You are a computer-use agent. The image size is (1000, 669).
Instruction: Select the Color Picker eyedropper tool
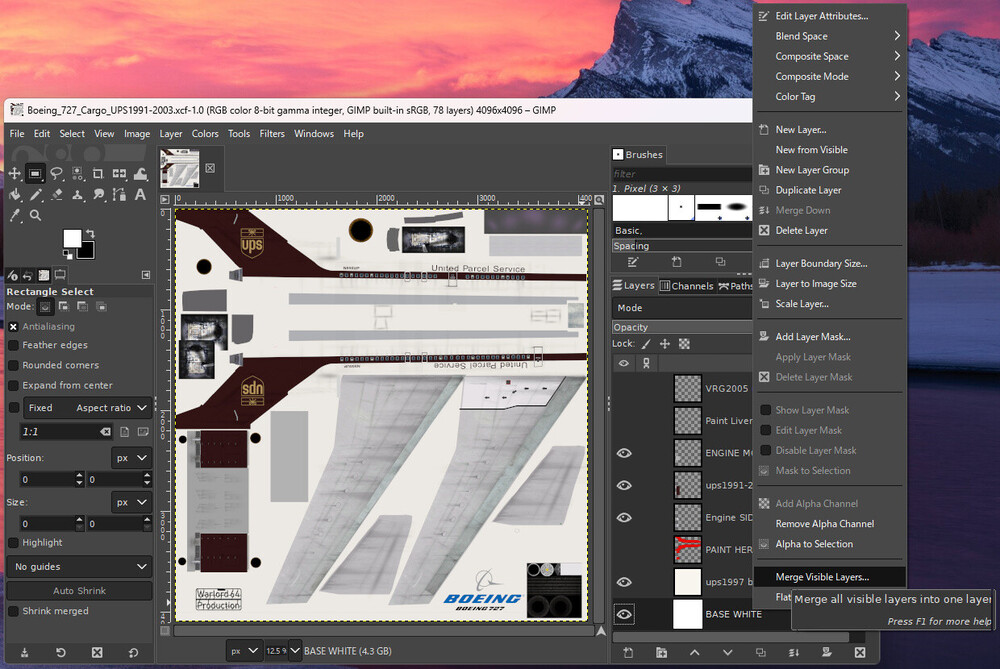tap(15, 215)
